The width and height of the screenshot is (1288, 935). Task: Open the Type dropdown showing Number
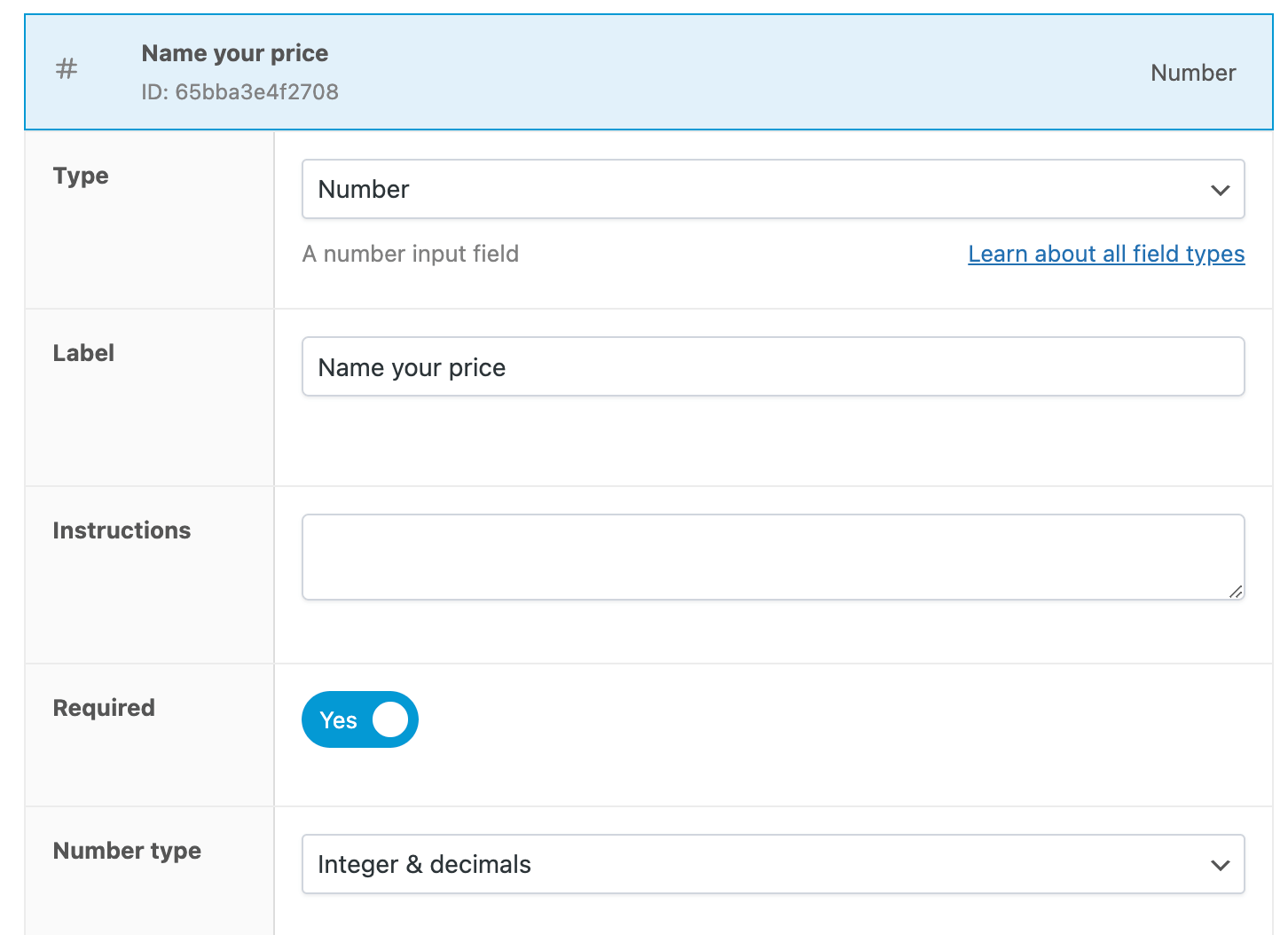(x=772, y=190)
